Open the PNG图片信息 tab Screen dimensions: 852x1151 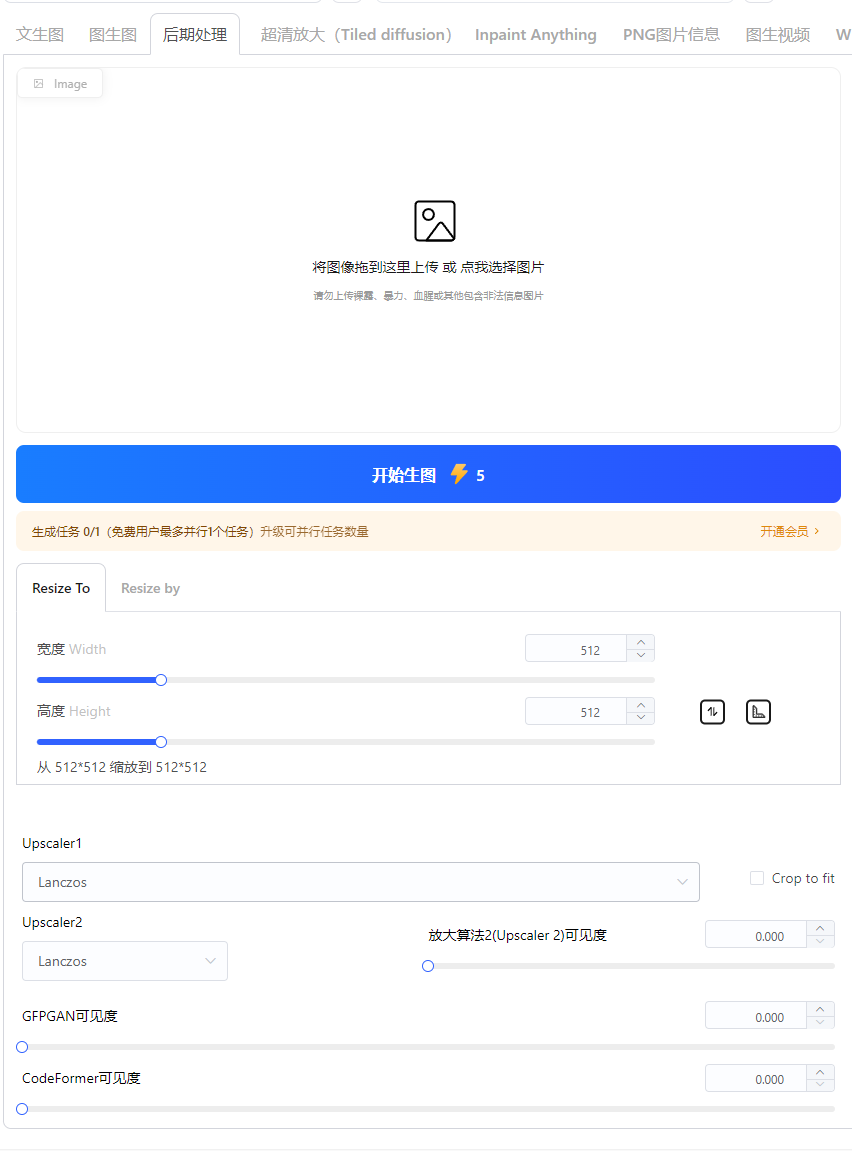coord(671,35)
